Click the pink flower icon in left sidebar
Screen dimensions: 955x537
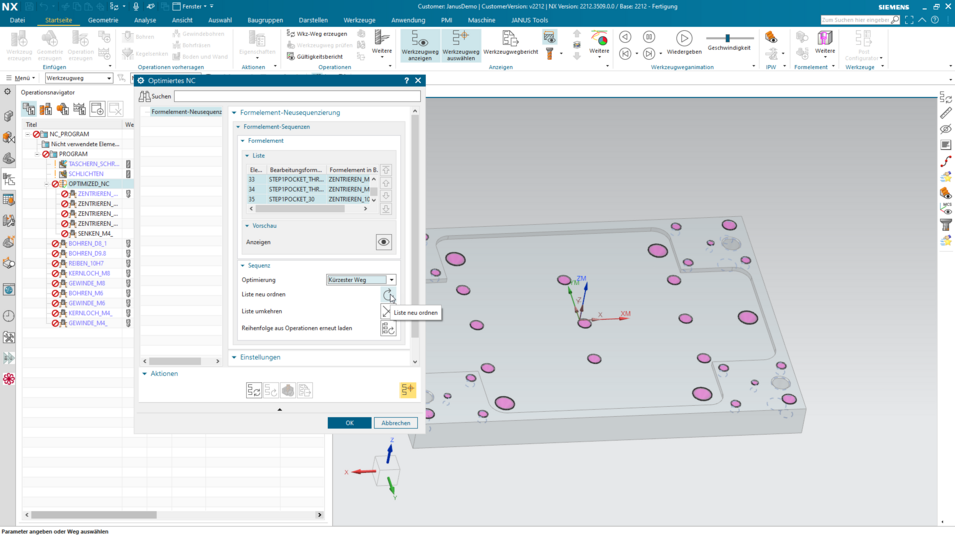[9, 379]
